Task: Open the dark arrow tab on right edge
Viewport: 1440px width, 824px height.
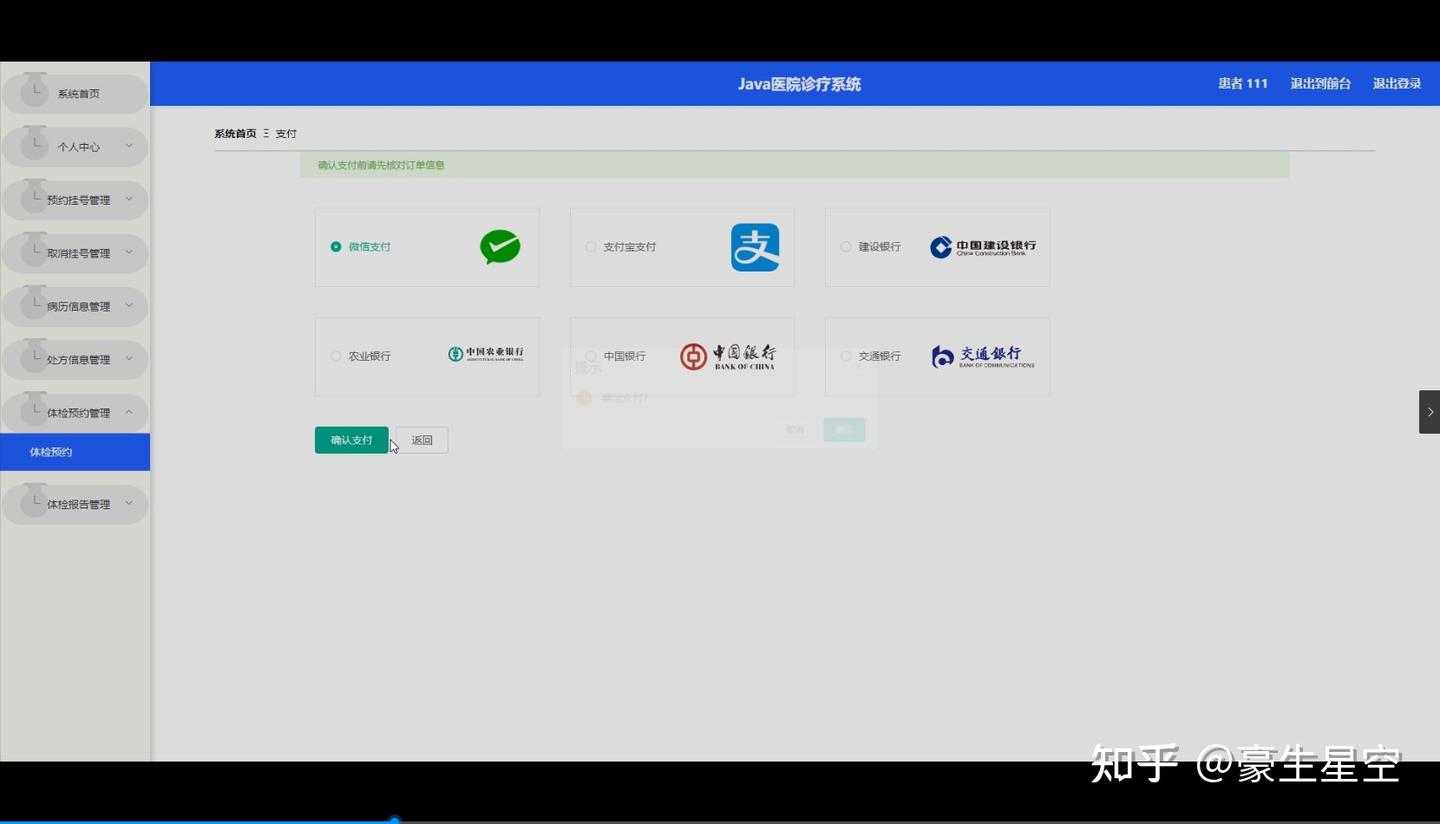Action: (1430, 412)
